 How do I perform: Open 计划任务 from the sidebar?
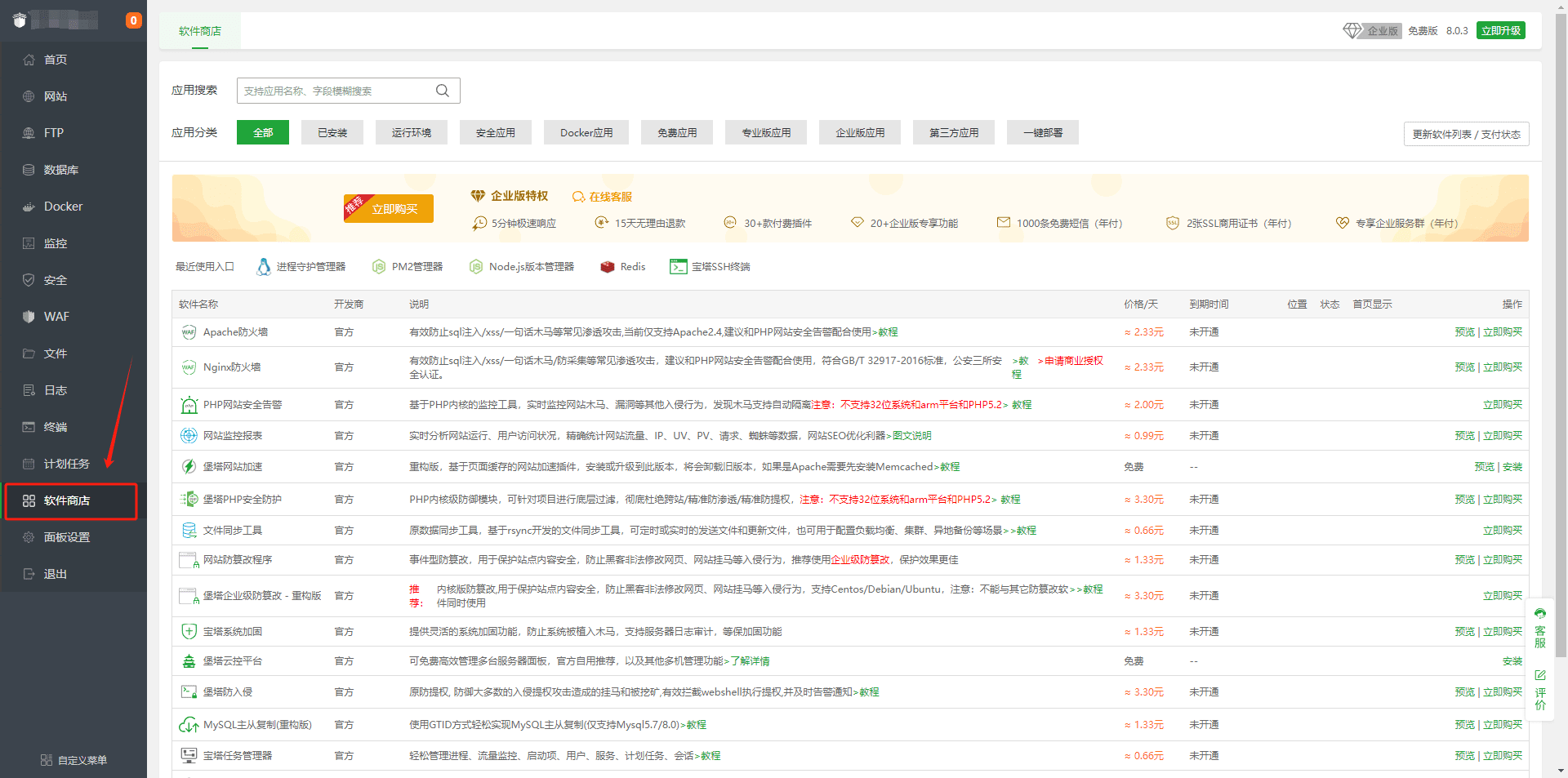[x=66, y=464]
